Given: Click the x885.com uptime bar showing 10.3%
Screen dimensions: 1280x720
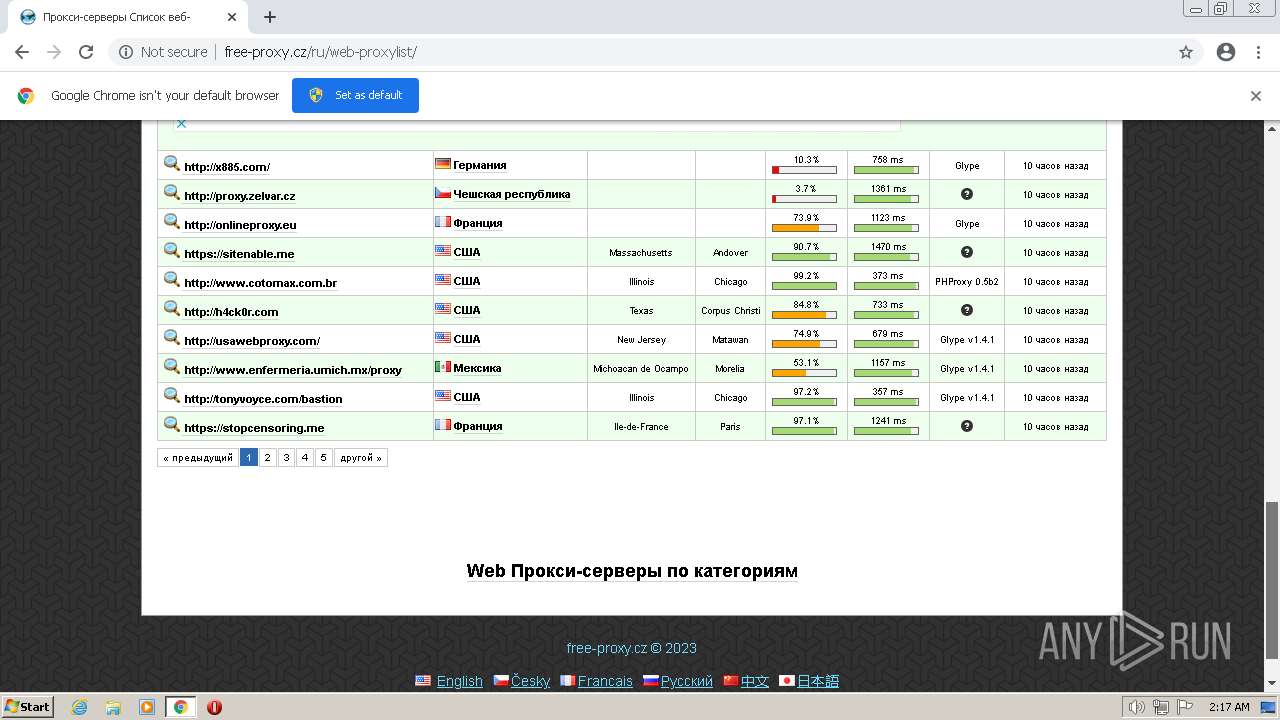Looking at the screenshot, I should tap(804, 170).
